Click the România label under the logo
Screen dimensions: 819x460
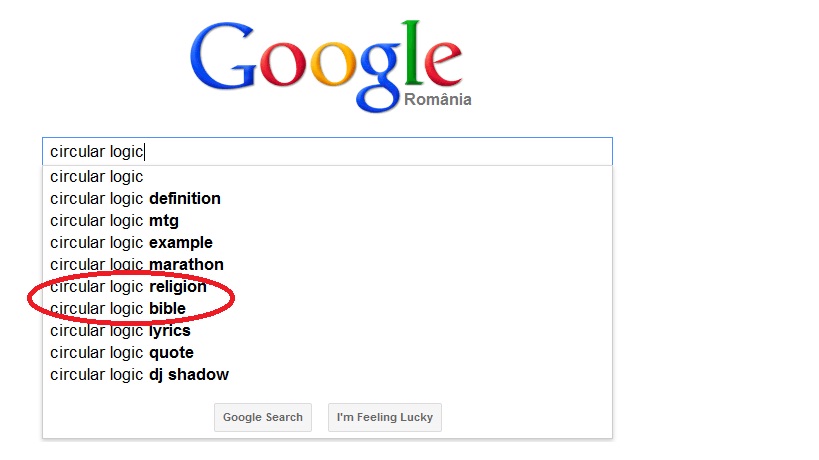438,99
